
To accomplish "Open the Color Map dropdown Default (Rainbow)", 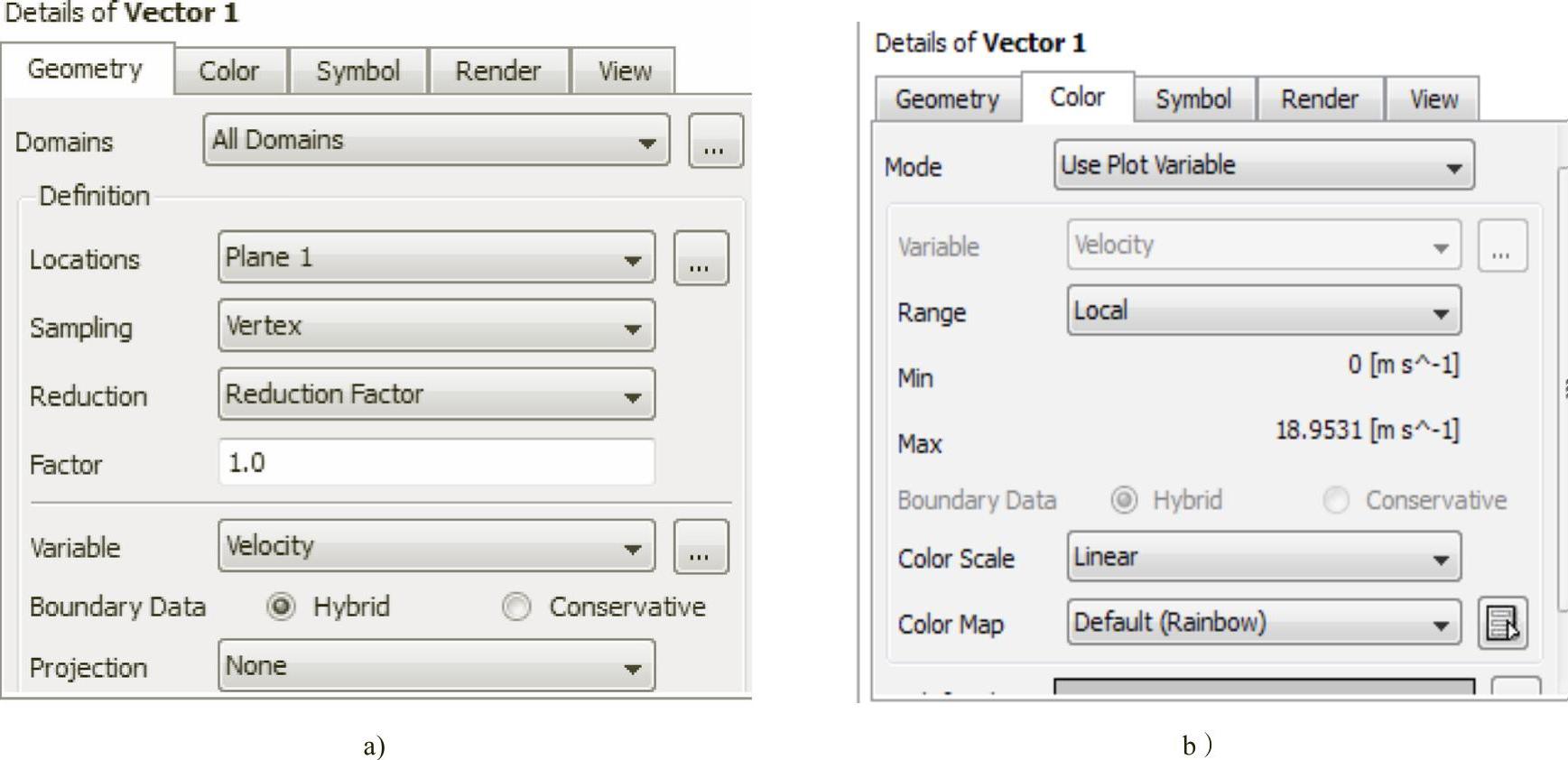I will [1264, 623].
